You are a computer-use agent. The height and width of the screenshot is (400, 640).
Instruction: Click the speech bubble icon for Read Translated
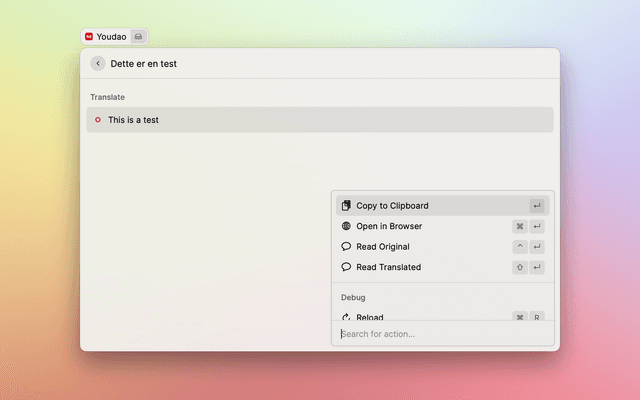(346, 267)
